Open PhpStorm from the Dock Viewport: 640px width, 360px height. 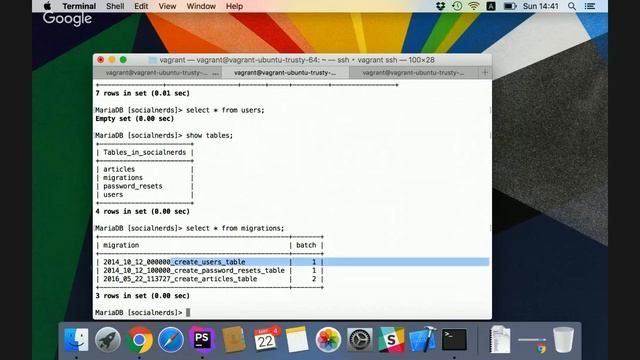(x=202, y=340)
